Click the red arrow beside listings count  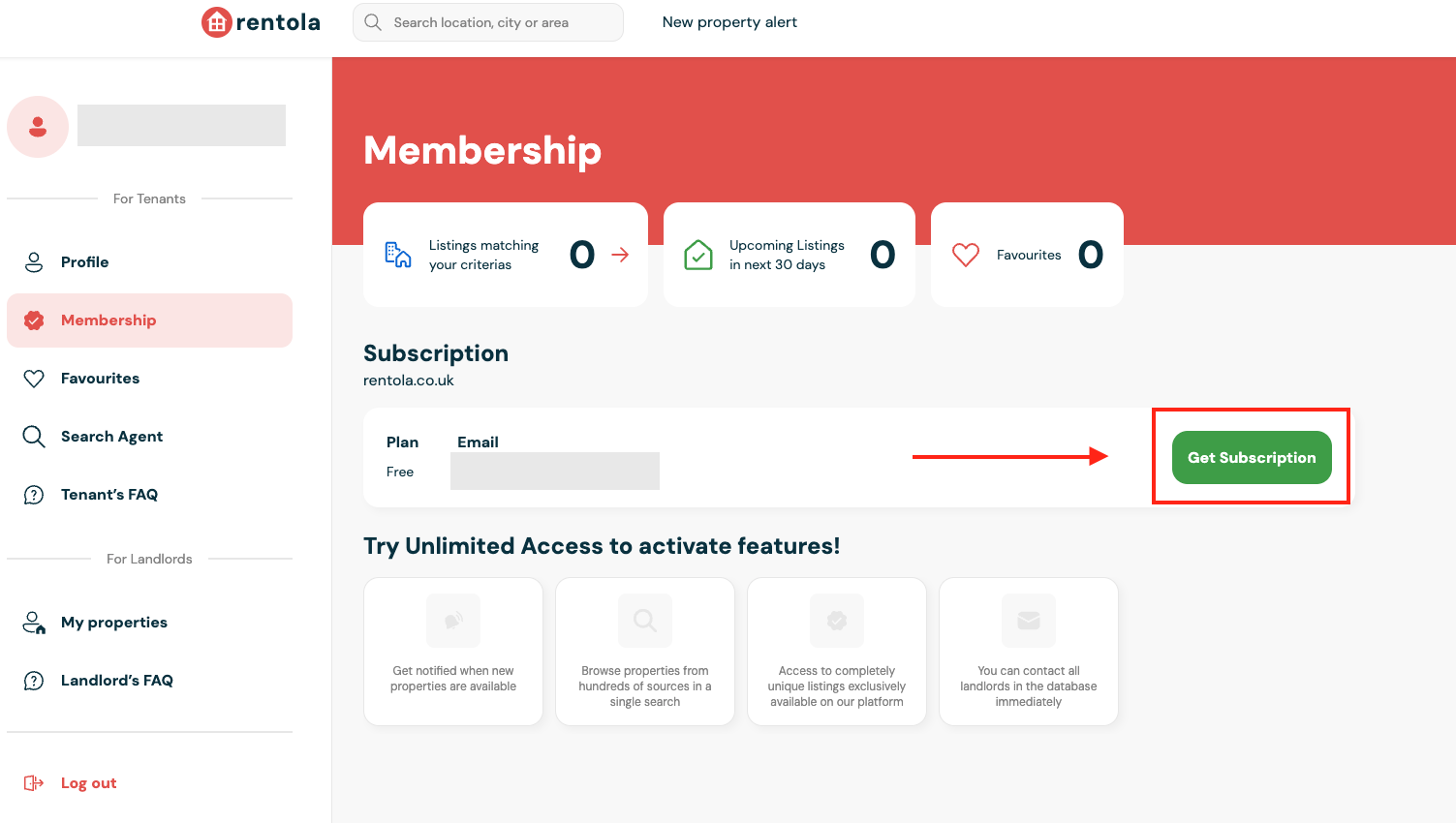(x=620, y=255)
